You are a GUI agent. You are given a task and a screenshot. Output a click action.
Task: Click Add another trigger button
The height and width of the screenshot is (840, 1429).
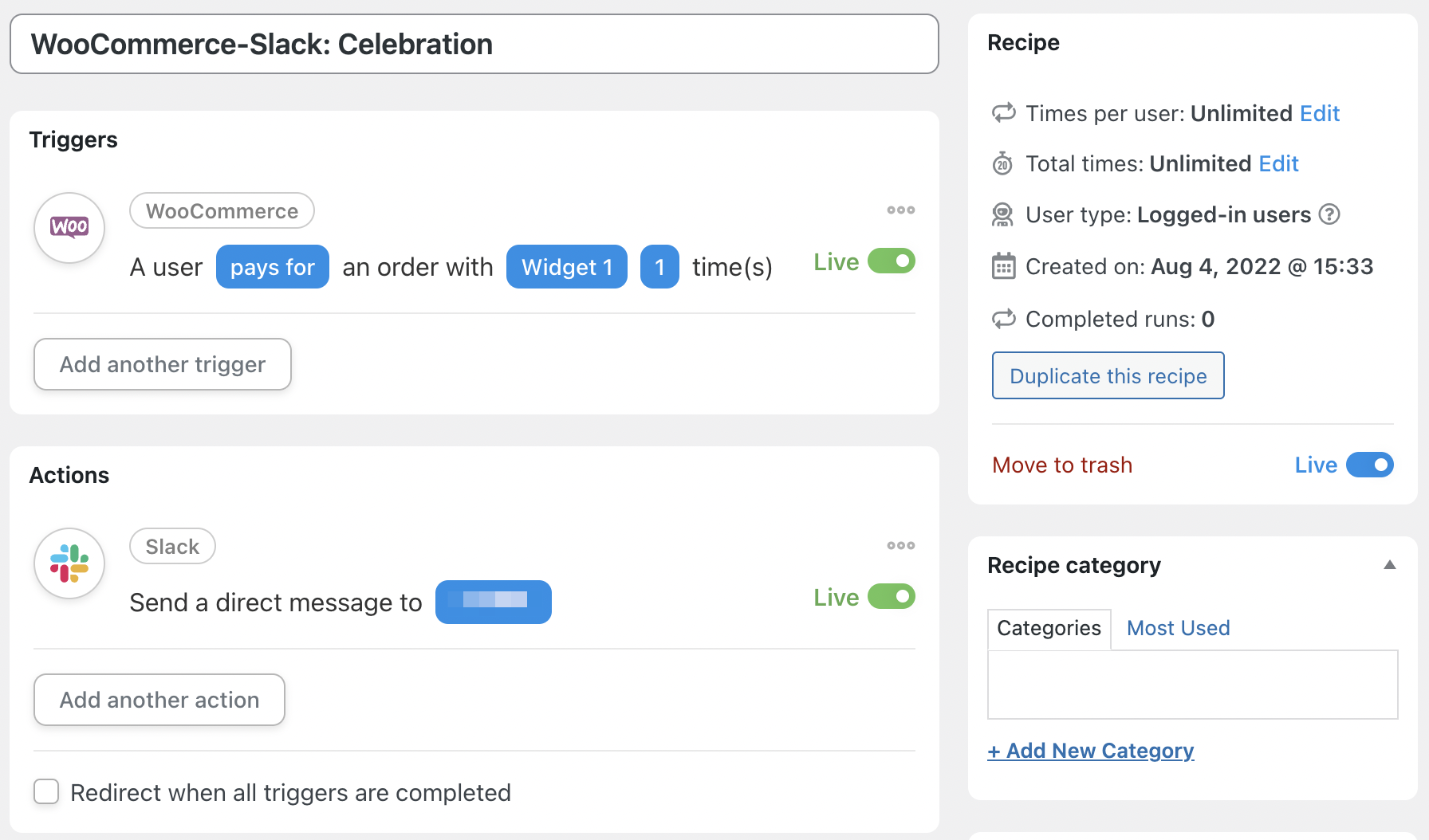(x=163, y=364)
